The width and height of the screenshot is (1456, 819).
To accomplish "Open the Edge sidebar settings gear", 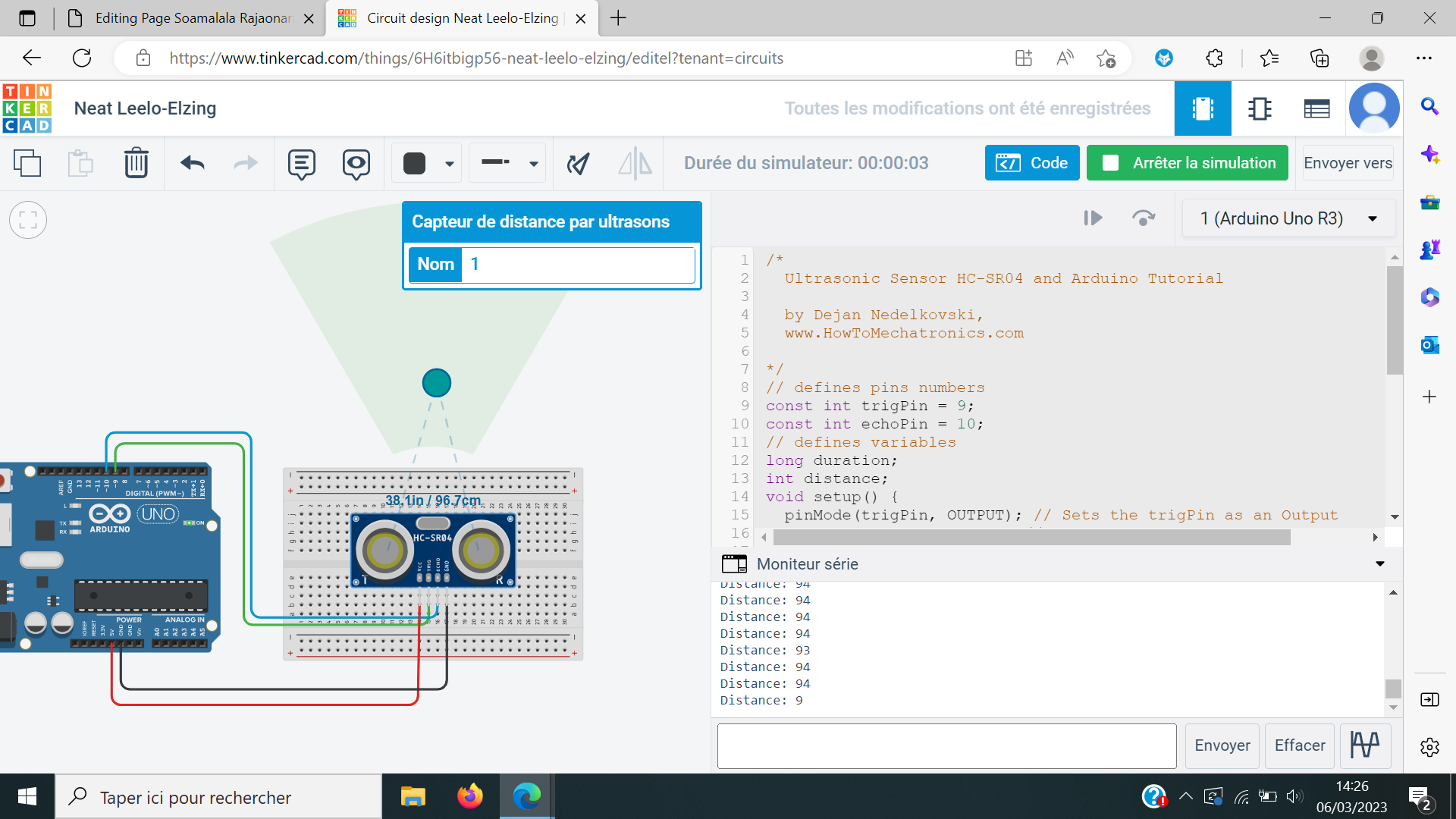I will tap(1429, 747).
